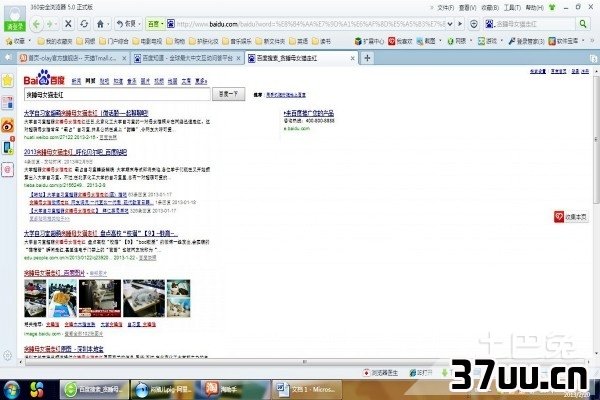Click the 收藏本页 bookmark page button

[x=571, y=217]
